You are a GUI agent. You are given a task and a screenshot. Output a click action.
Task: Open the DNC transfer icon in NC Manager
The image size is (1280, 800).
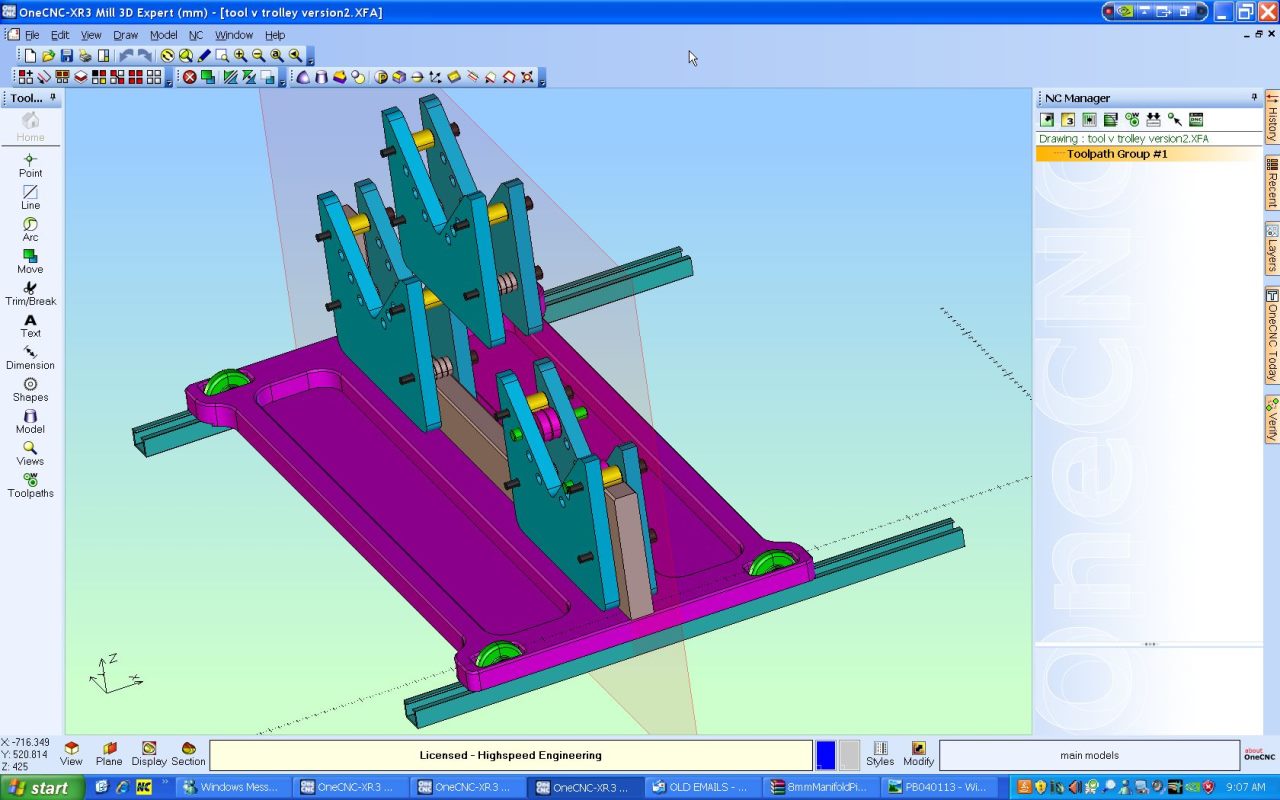pyautogui.click(x=1197, y=120)
